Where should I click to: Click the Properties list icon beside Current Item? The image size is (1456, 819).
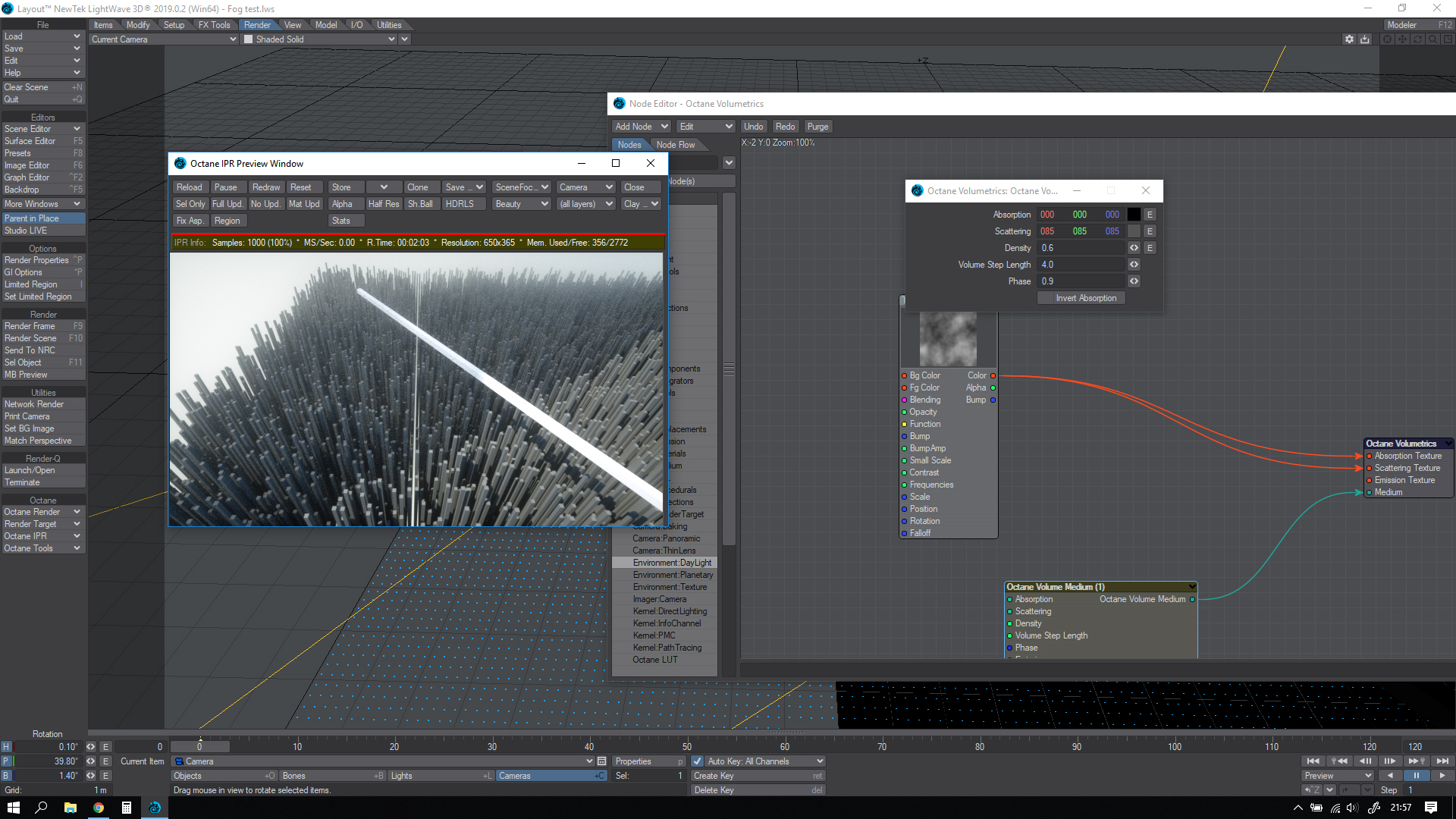click(601, 761)
